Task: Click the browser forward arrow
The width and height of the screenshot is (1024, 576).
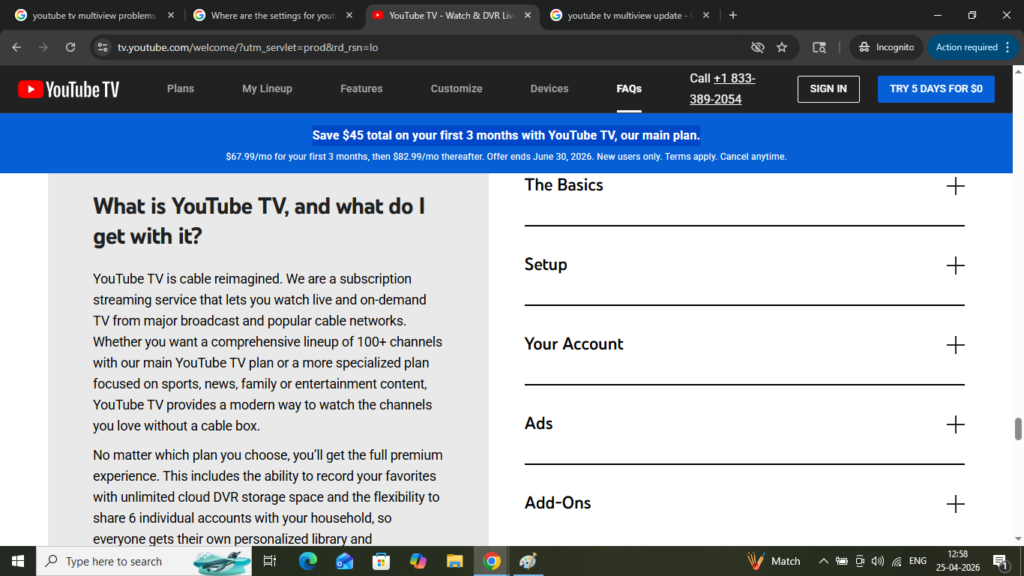Action: pyautogui.click(x=43, y=47)
